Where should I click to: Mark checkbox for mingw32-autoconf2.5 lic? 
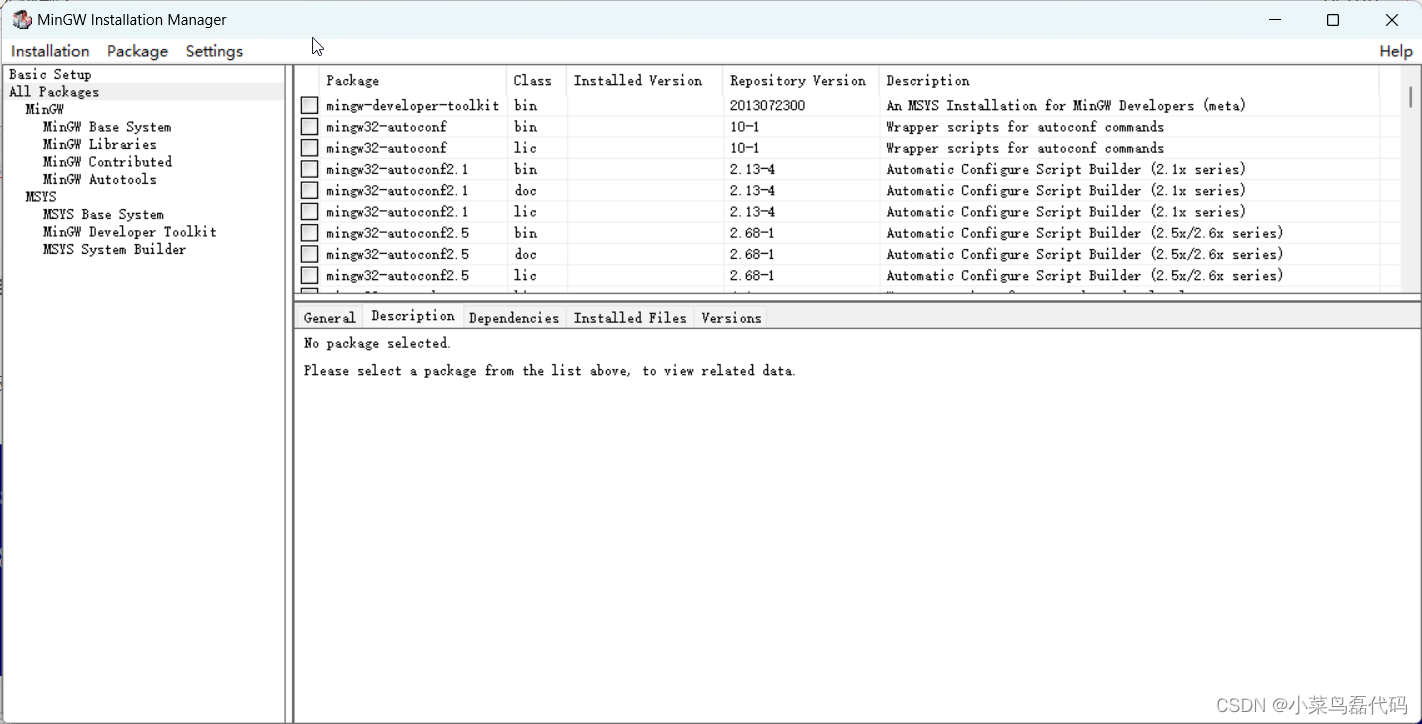pyautogui.click(x=309, y=276)
